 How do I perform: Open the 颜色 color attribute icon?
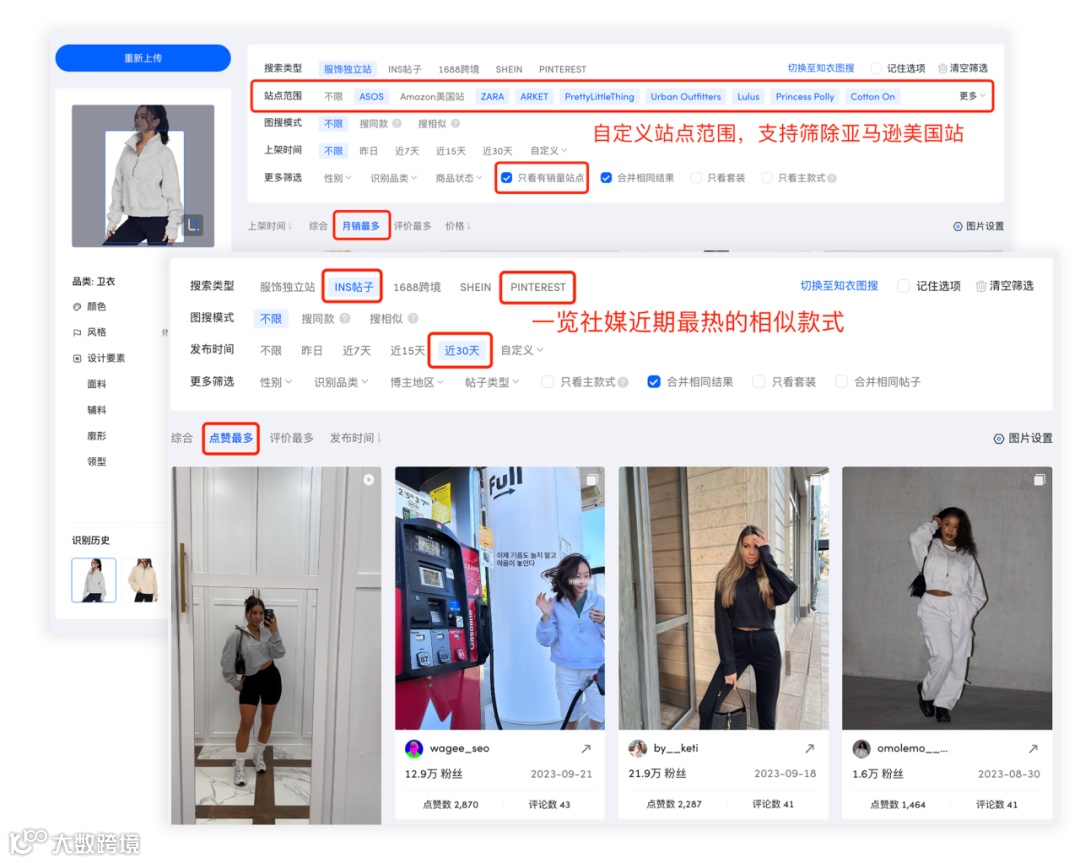tap(77, 306)
